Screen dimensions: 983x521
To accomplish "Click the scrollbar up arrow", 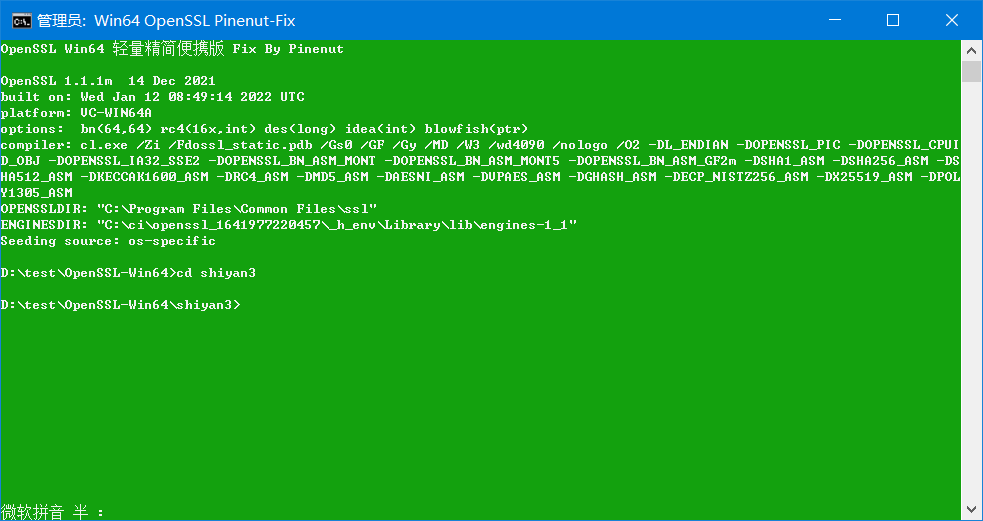I will point(972,50).
